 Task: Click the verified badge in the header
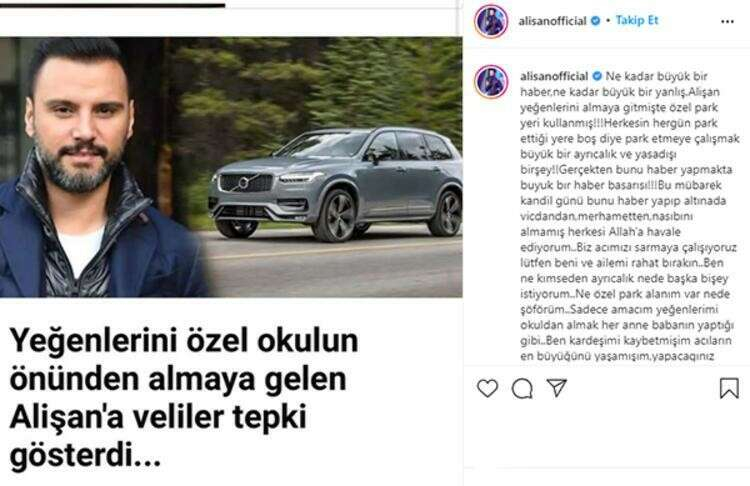click(x=596, y=21)
